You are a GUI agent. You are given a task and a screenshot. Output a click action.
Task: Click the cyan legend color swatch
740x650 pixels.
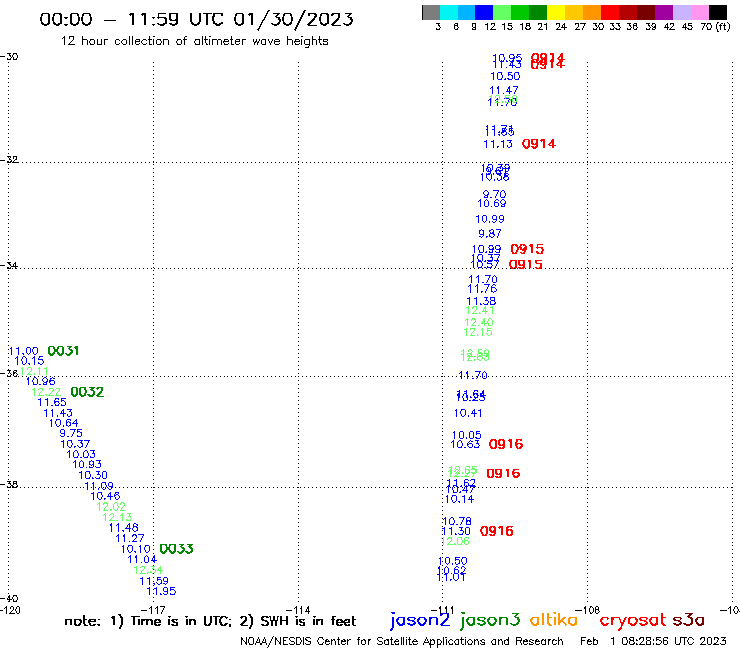[x=449, y=12]
